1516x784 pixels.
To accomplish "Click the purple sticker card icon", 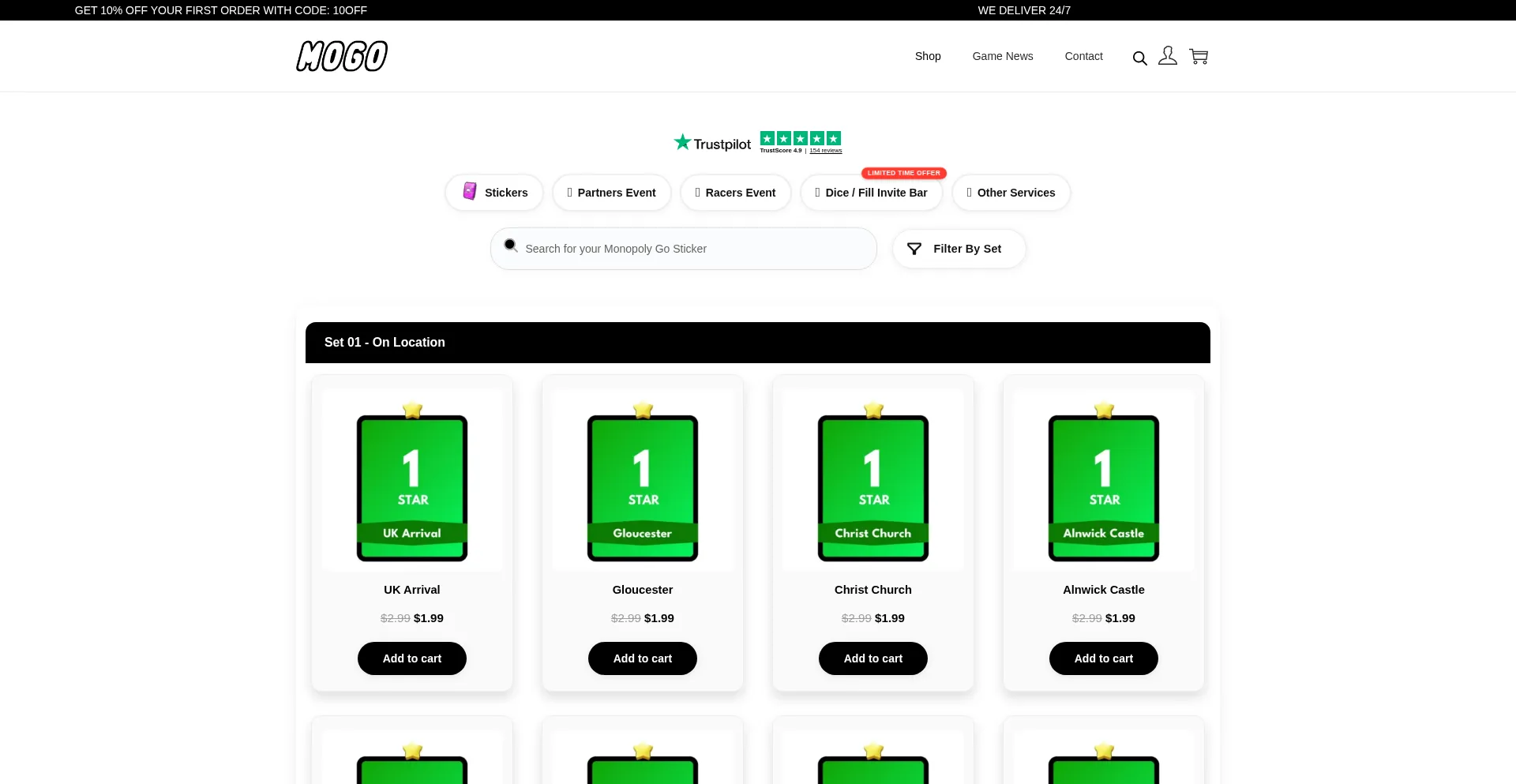I will point(470,192).
